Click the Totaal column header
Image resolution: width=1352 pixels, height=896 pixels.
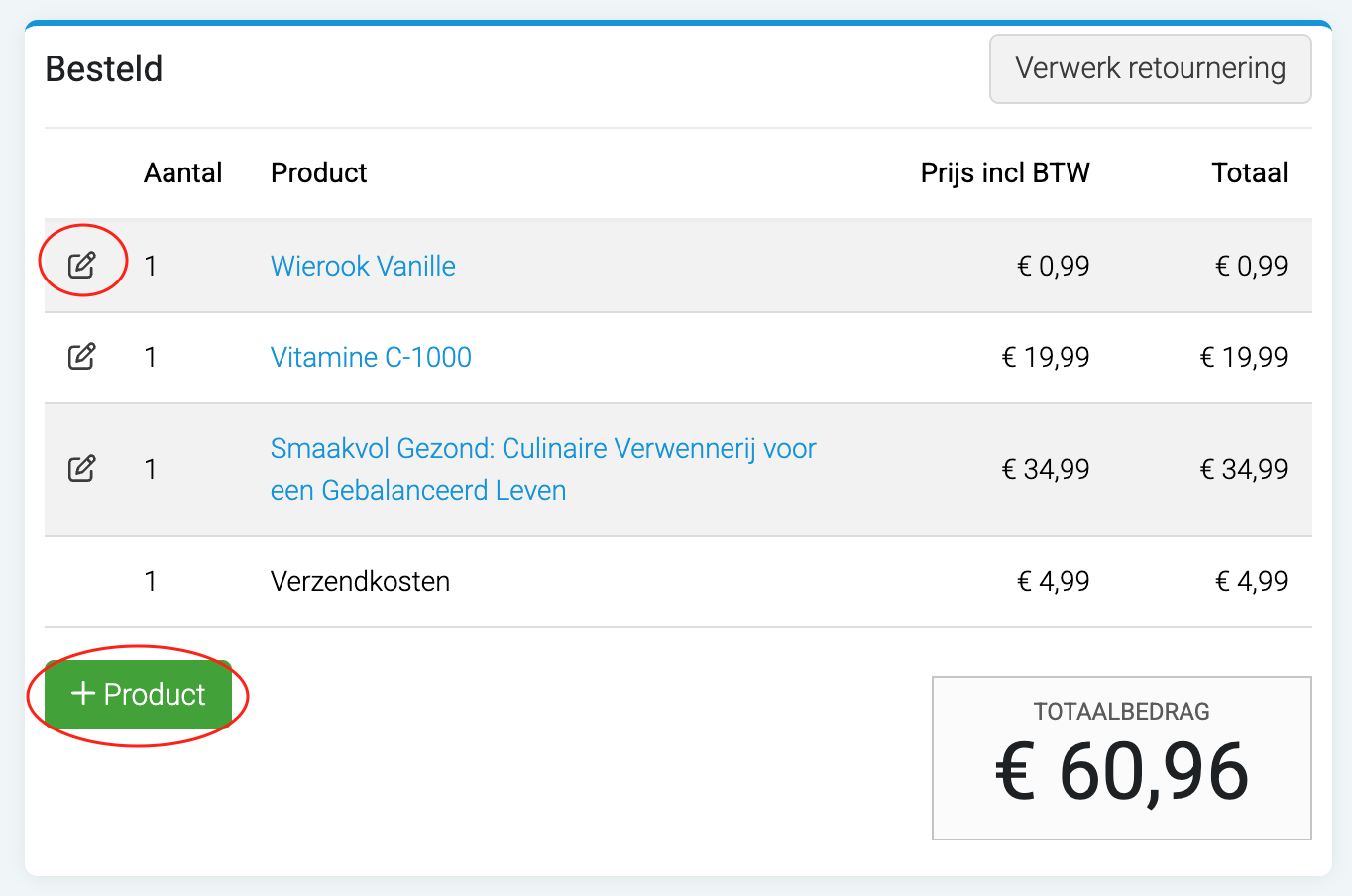tap(1249, 172)
